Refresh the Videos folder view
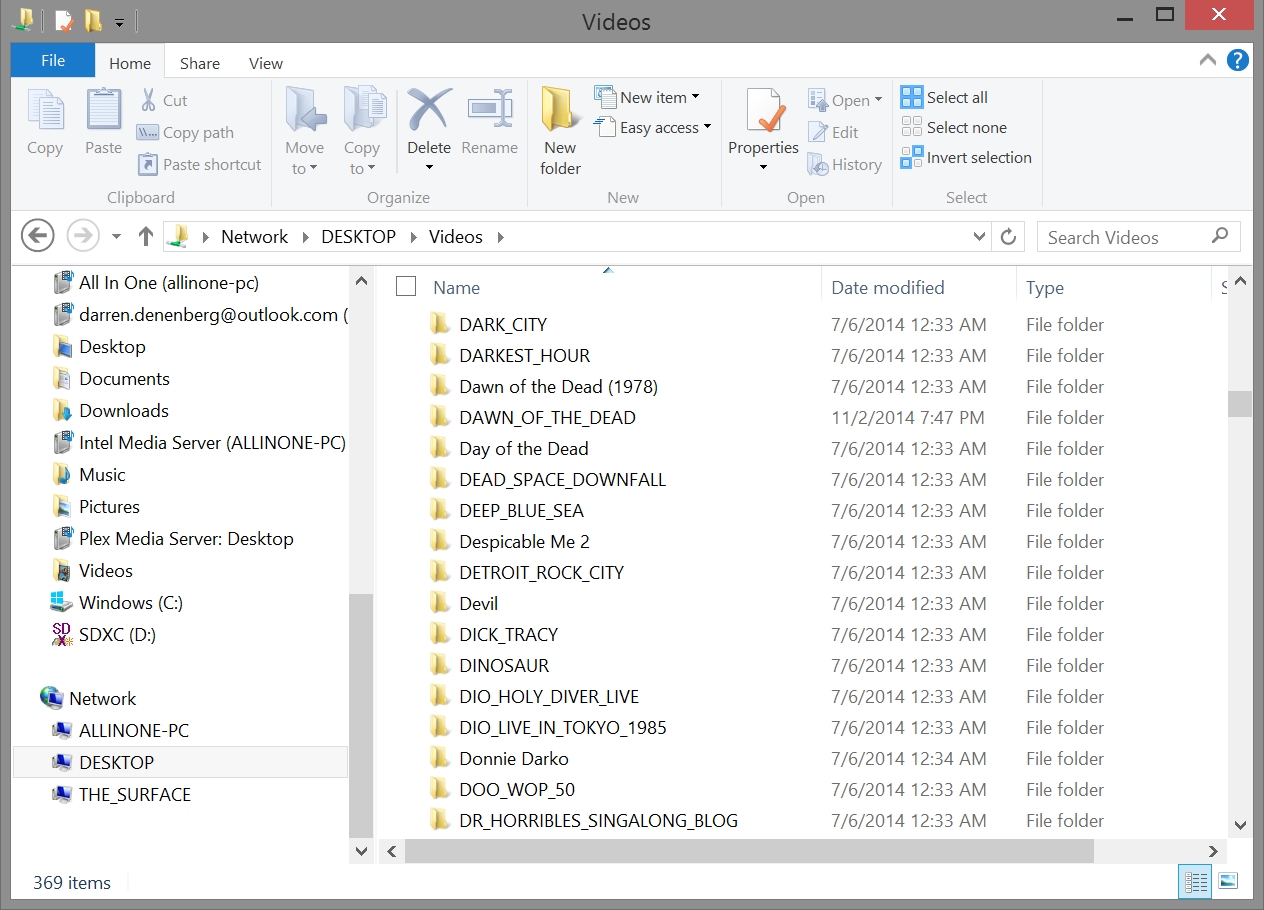Image resolution: width=1264 pixels, height=910 pixels. tap(1008, 237)
